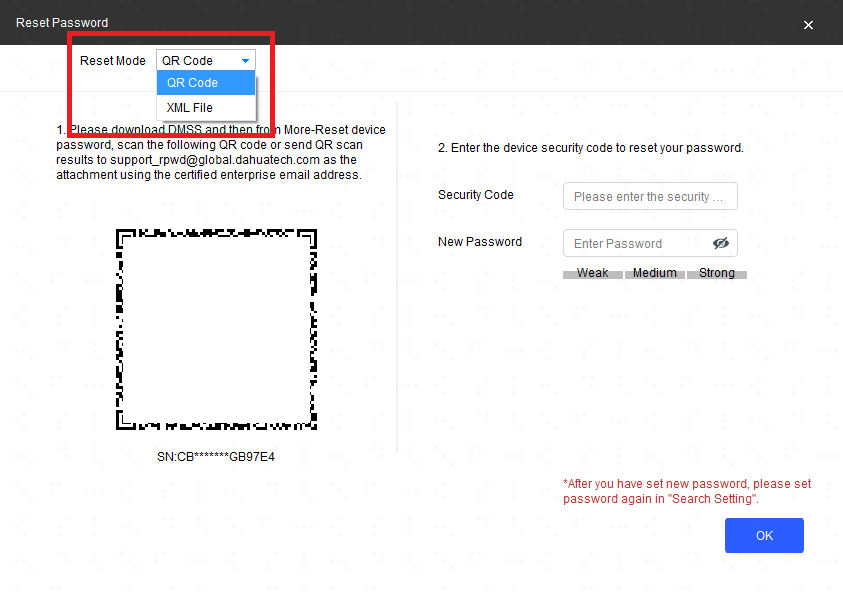The image size is (843, 593).
Task: Click the Weak strength indicator
Action: tap(592, 273)
